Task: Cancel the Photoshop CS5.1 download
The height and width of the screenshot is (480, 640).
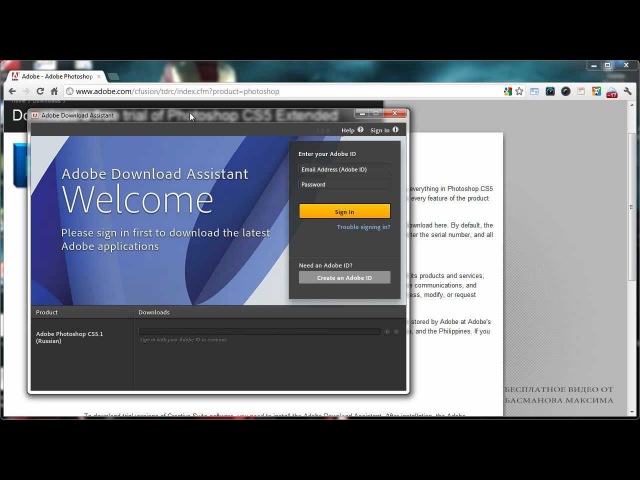Action: [x=396, y=332]
